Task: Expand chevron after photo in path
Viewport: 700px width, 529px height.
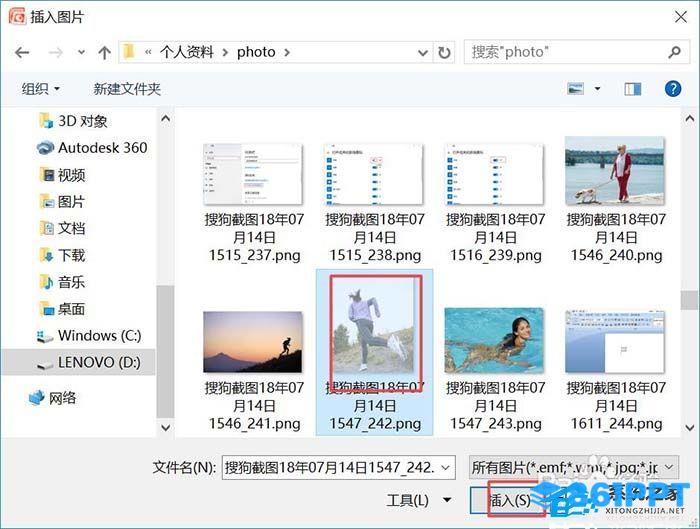Action: pyautogui.click(x=287, y=53)
